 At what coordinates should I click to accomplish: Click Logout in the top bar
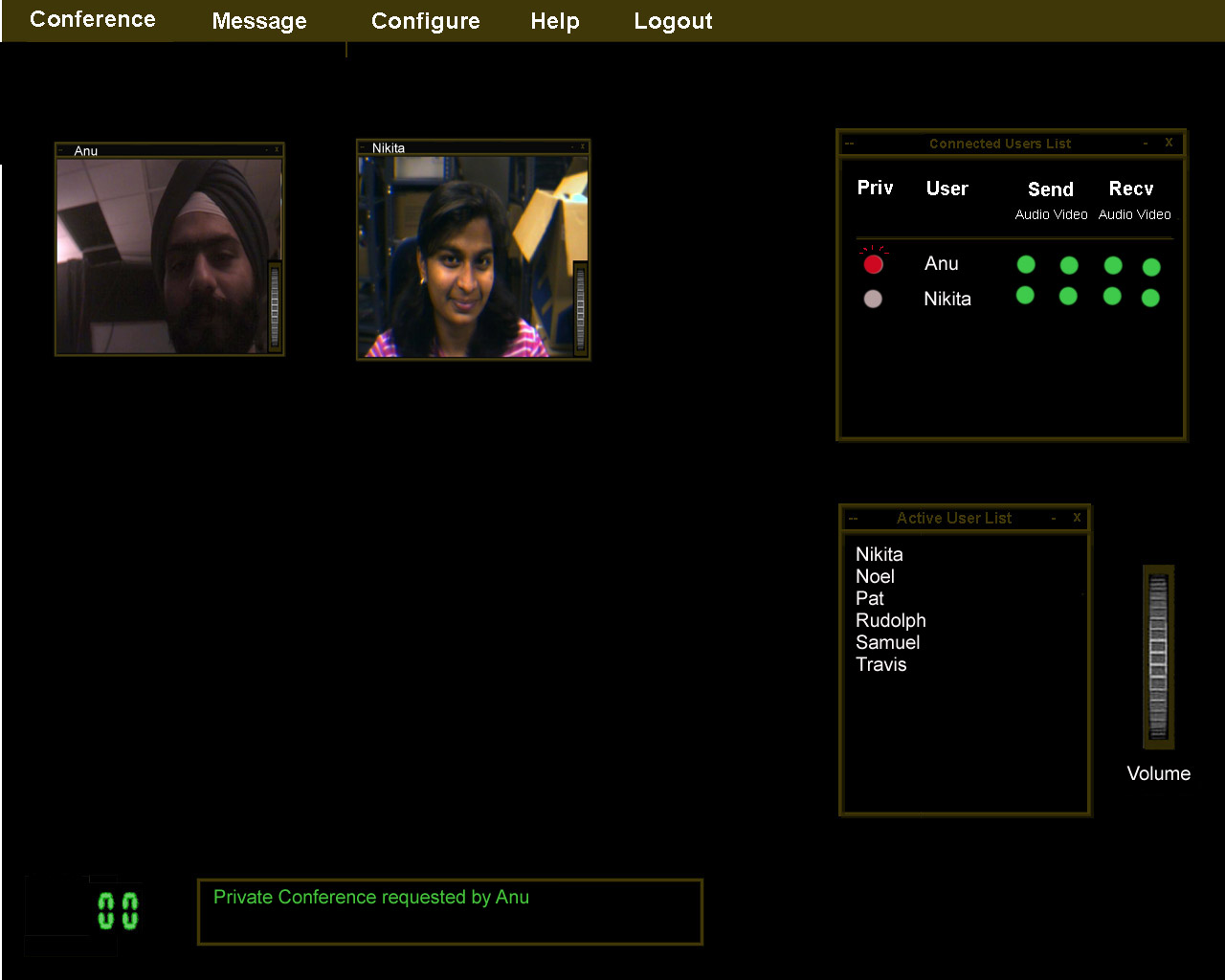673,21
